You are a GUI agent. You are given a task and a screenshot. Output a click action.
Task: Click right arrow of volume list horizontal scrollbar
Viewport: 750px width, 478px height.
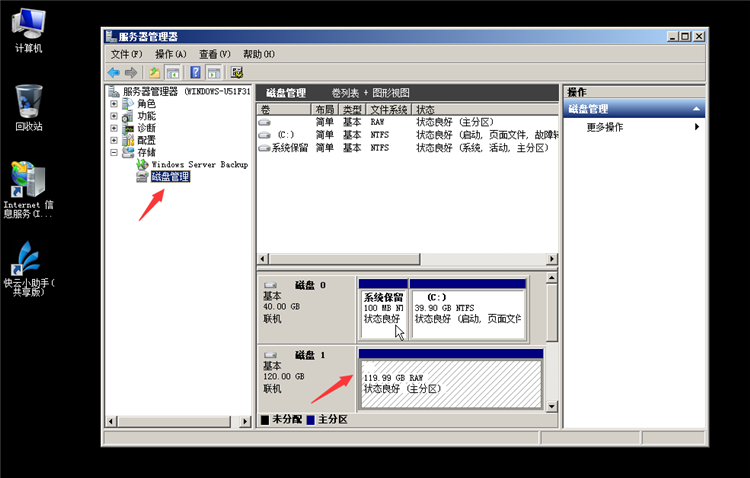click(552, 259)
